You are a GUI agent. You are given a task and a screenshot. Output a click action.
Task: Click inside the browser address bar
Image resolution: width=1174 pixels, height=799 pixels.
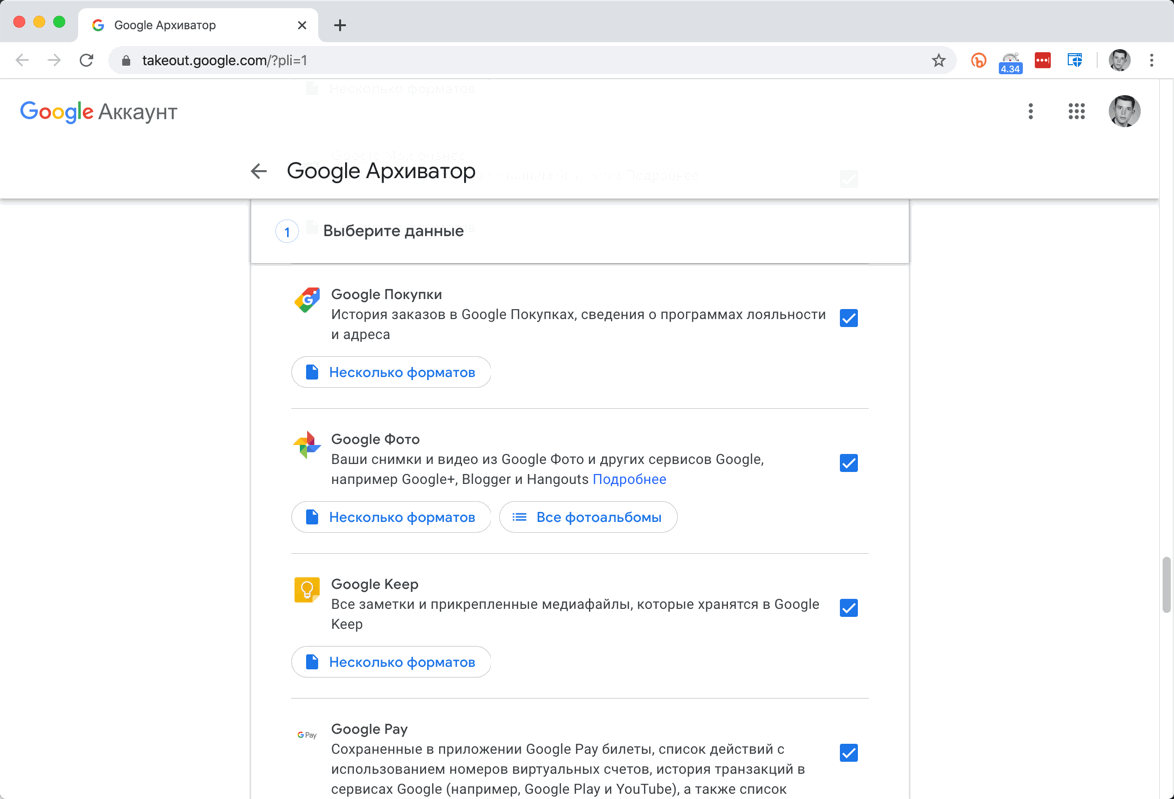[400, 60]
